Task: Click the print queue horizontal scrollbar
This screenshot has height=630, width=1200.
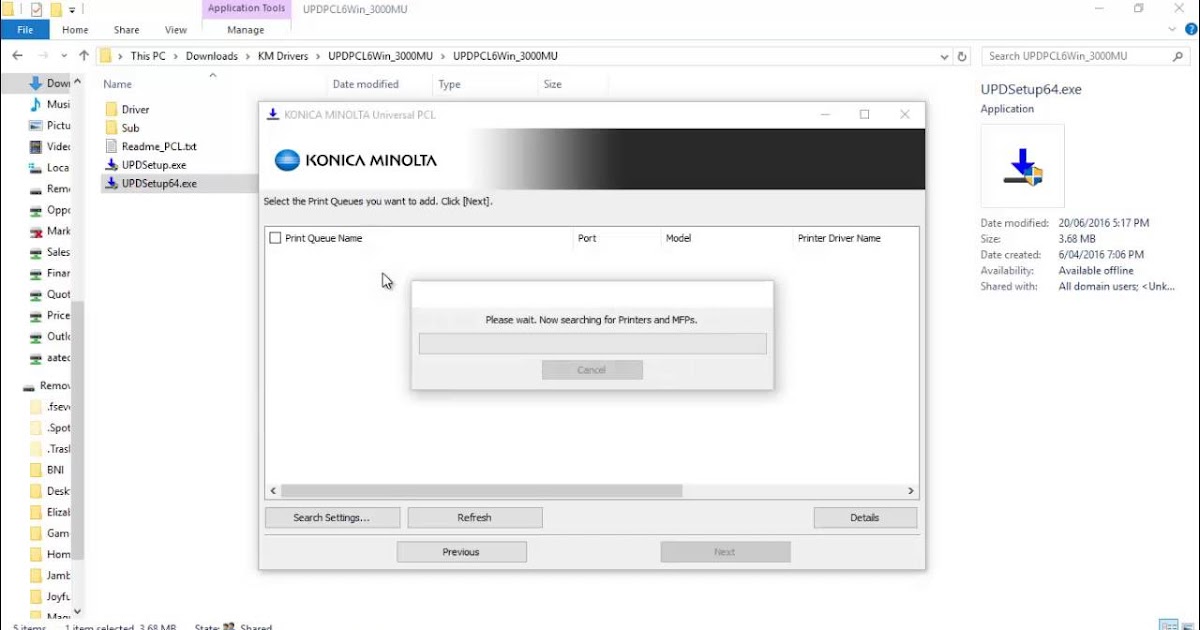Action: click(x=482, y=491)
